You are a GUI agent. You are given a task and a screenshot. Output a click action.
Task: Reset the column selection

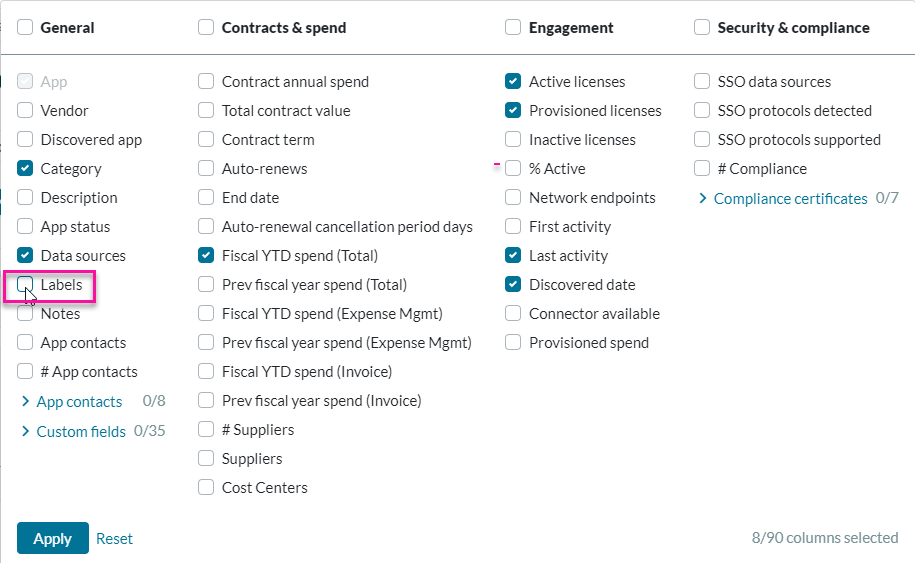(x=114, y=538)
